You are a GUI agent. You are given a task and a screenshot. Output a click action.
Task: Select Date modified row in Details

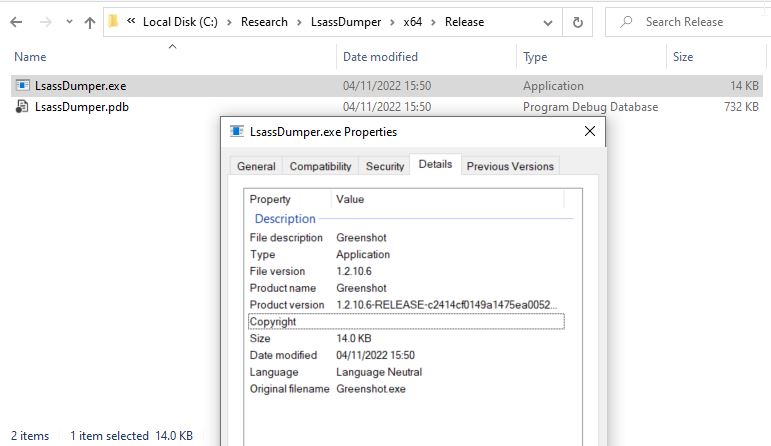coord(406,355)
